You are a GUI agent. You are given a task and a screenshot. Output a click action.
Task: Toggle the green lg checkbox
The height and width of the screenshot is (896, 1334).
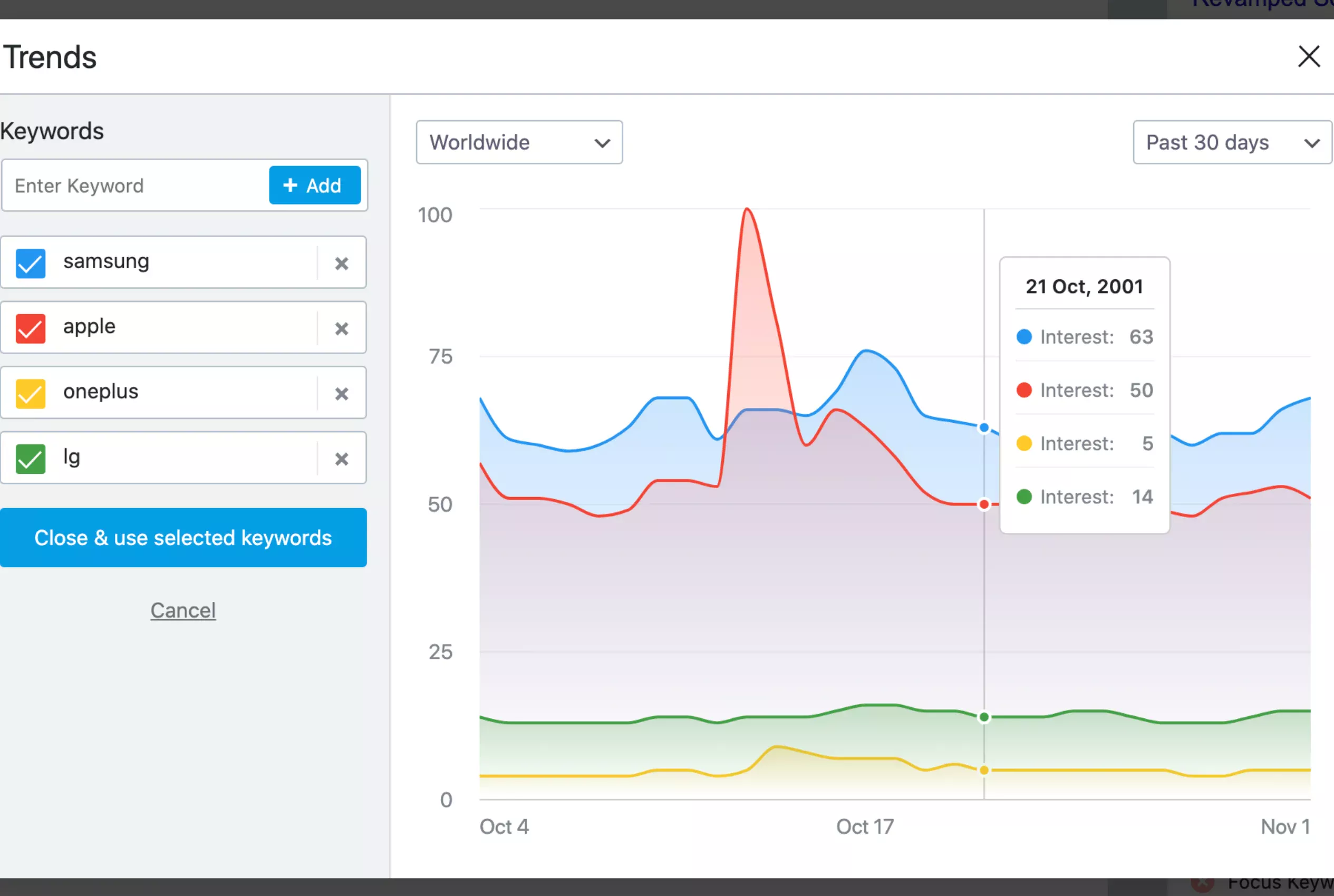point(30,459)
